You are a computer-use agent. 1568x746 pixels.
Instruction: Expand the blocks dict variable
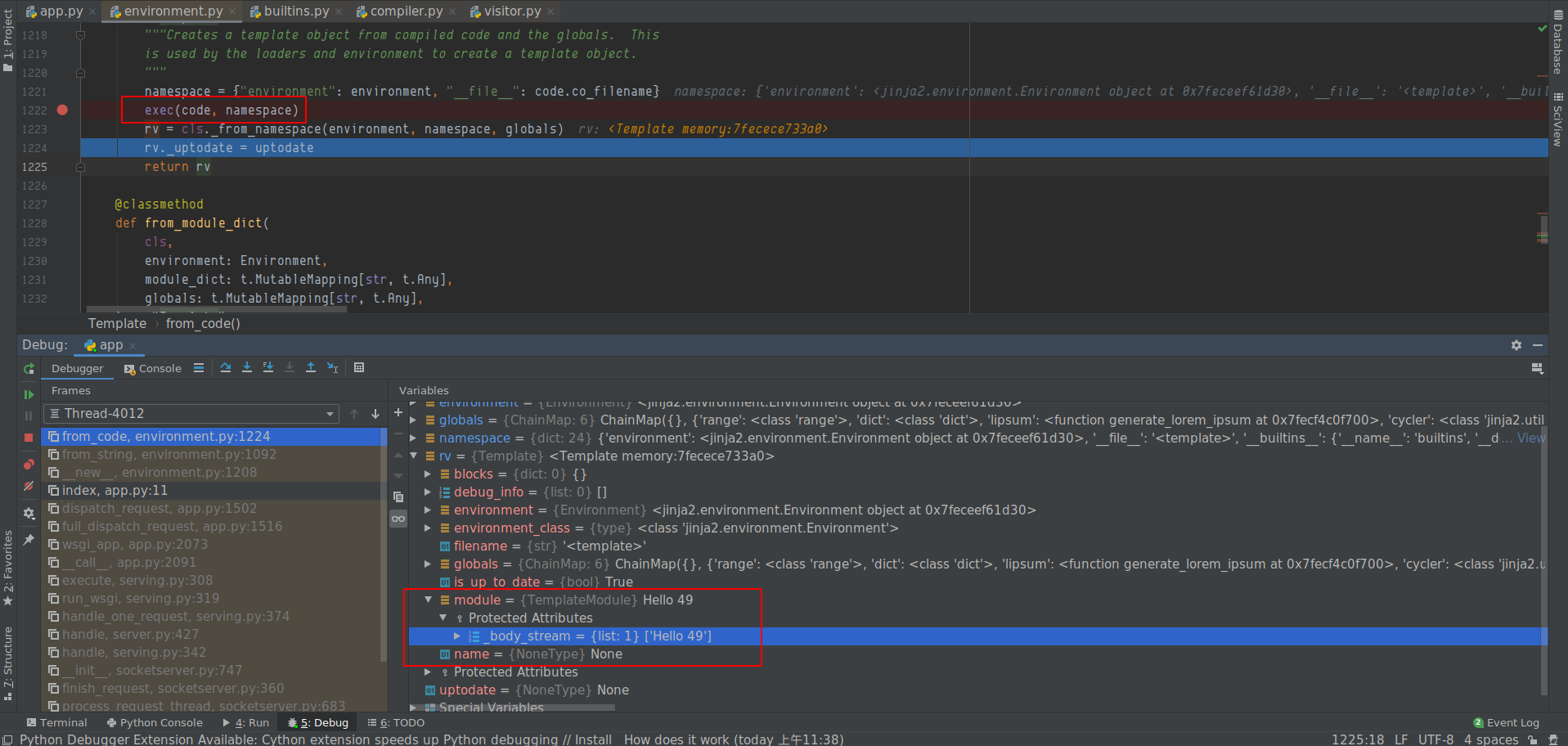tap(428, 474)
